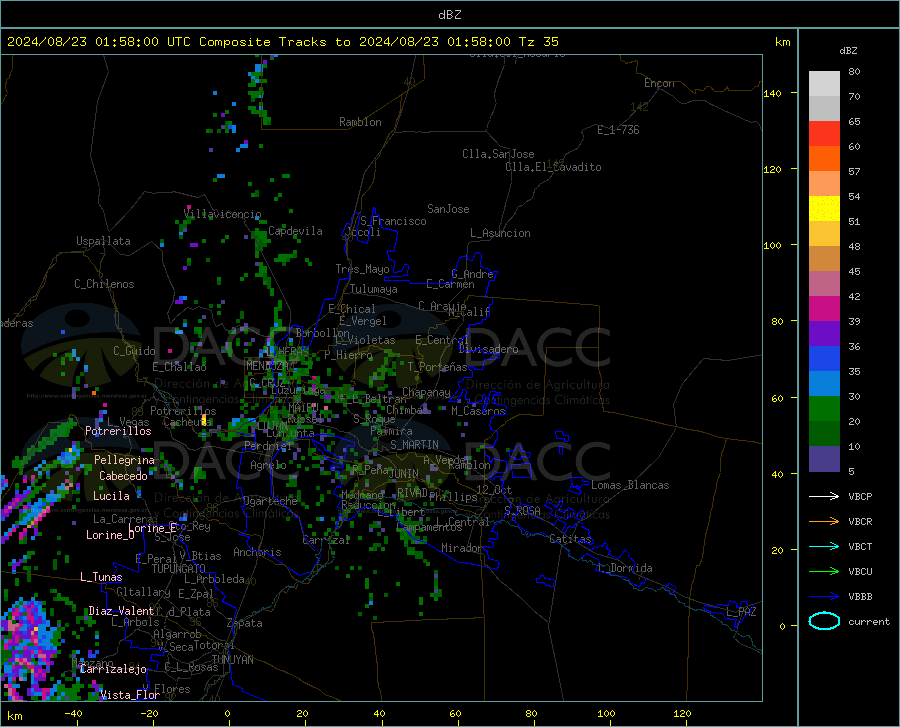
Task: Click the Villavicencio map label
Action: (x=222, y=214)
